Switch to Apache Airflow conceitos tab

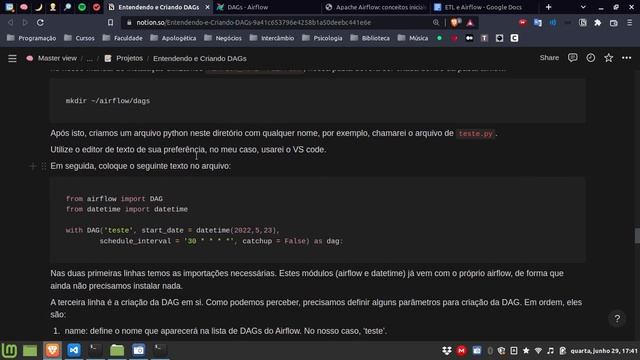(x=376, y=7)
